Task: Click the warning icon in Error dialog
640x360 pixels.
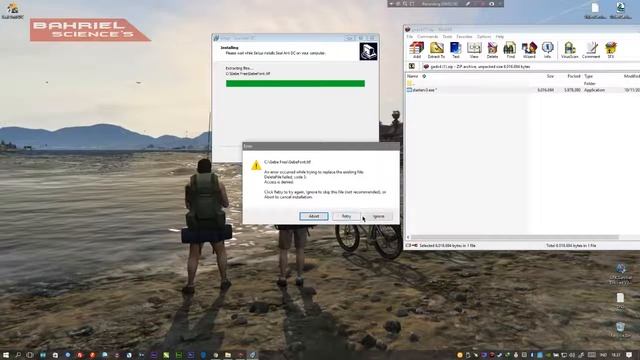Action: tap(256, 165)
